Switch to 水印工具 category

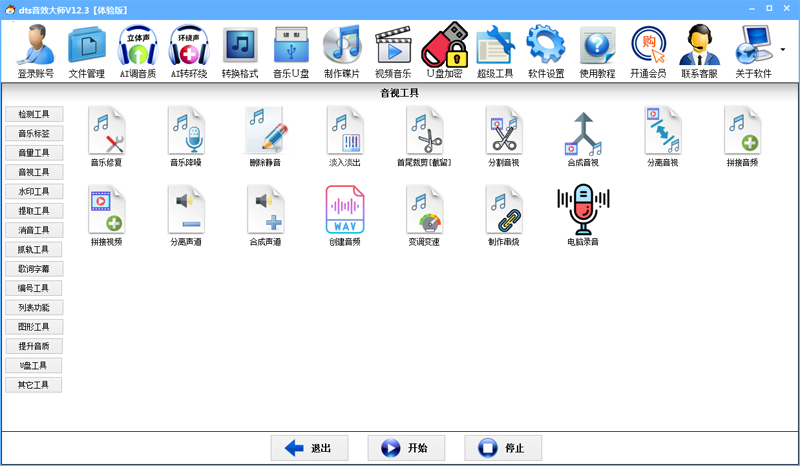[34, 191]
